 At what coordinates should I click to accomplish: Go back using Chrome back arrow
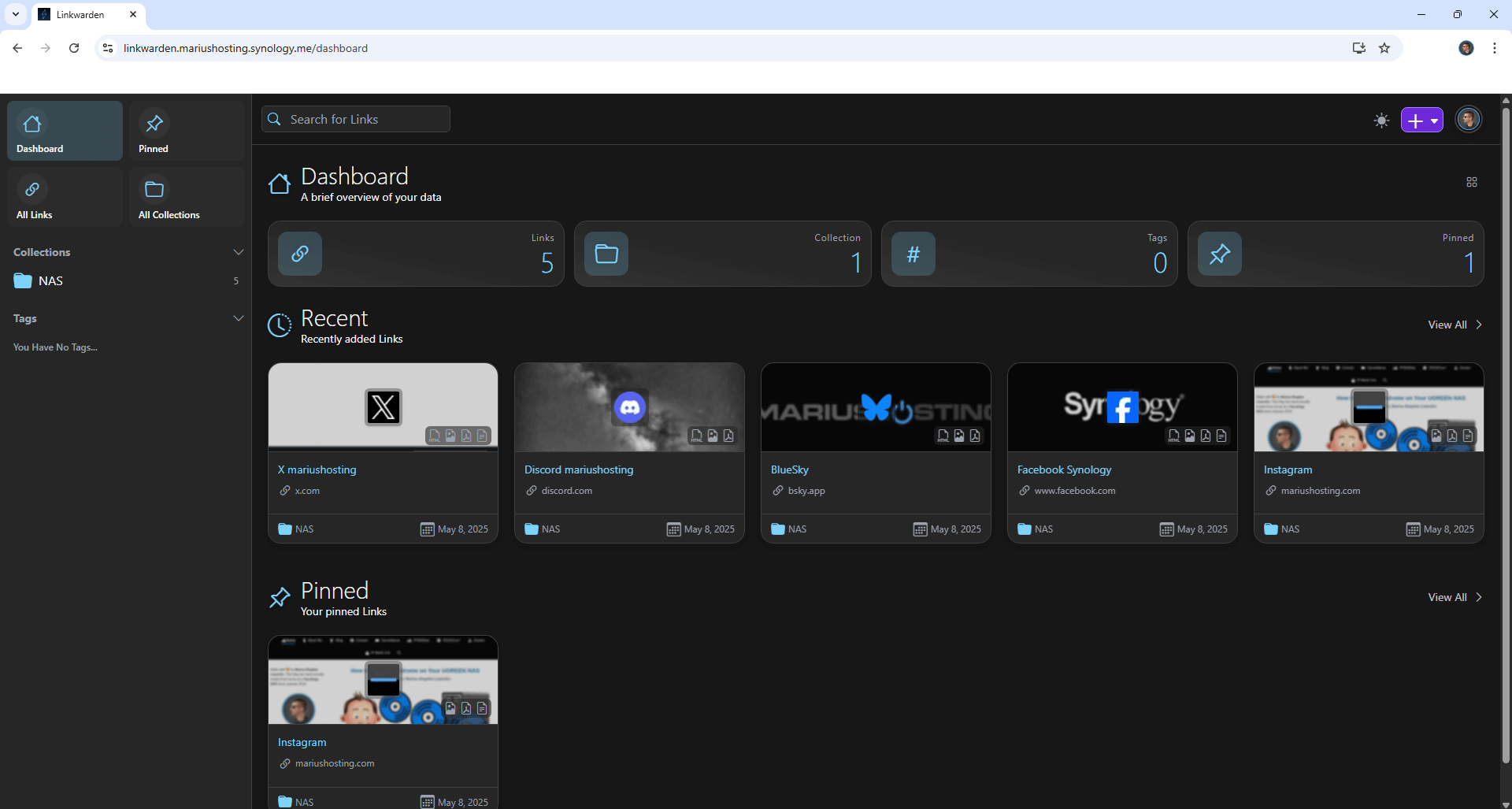click(x=17, y=48)
